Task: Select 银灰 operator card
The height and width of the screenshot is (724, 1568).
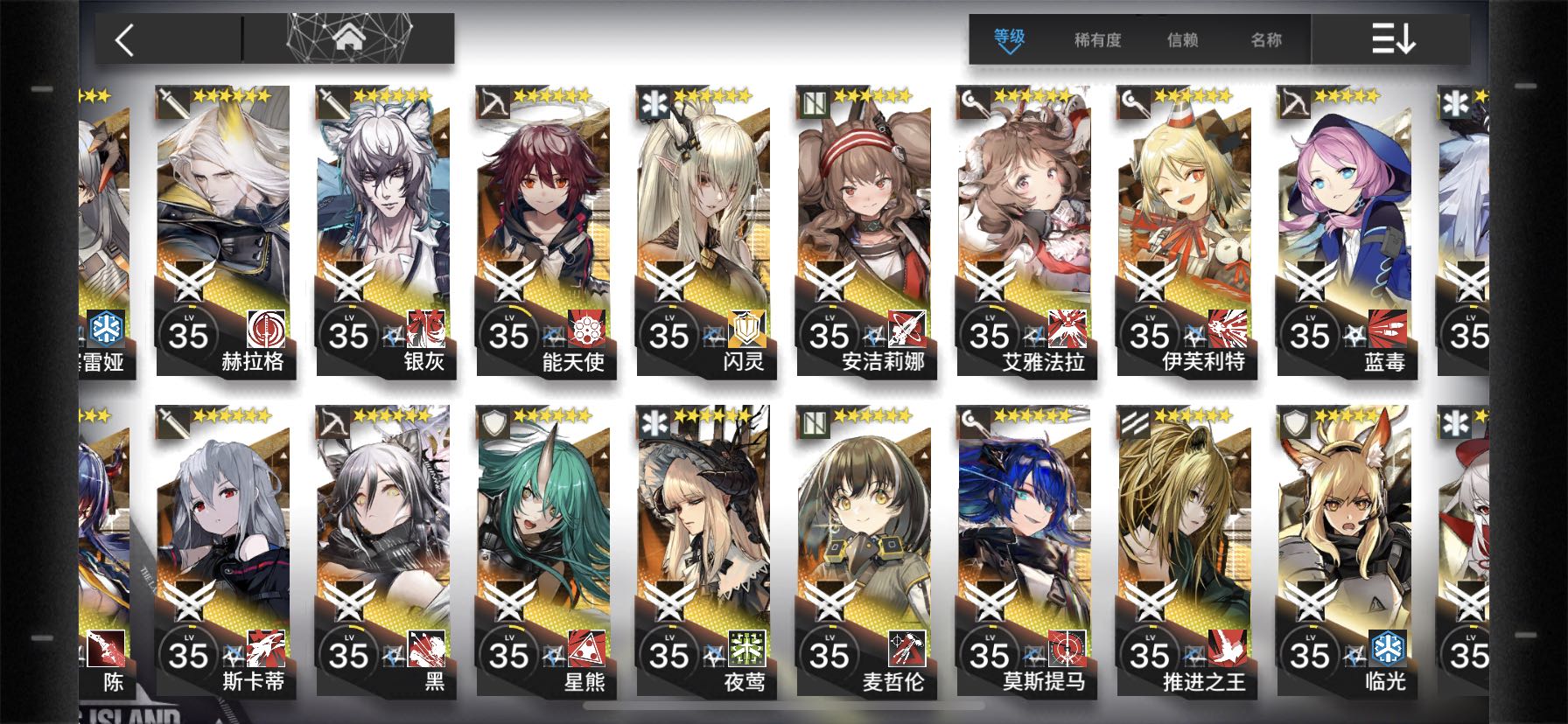Action: (x=383, y=232)
